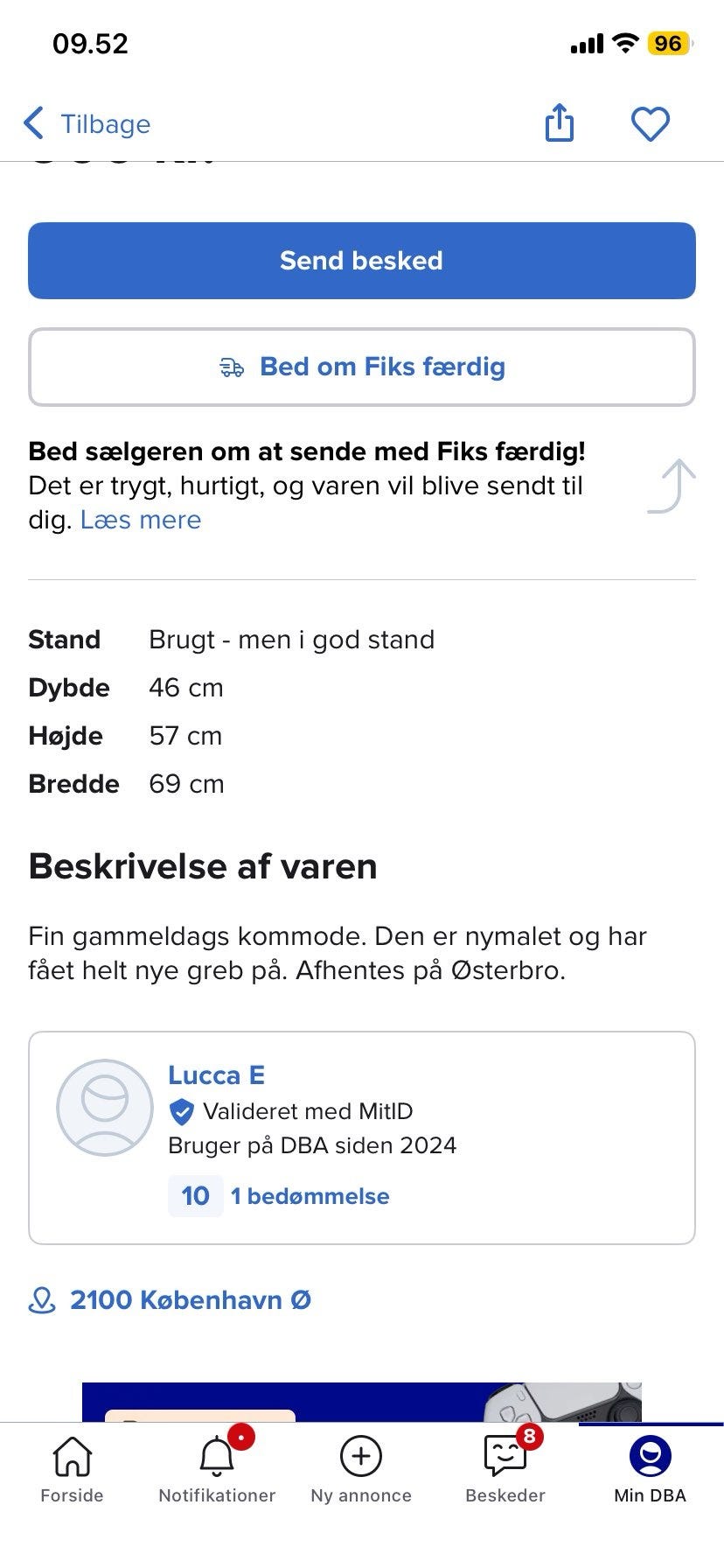Tap the share icon

(560, 122)
